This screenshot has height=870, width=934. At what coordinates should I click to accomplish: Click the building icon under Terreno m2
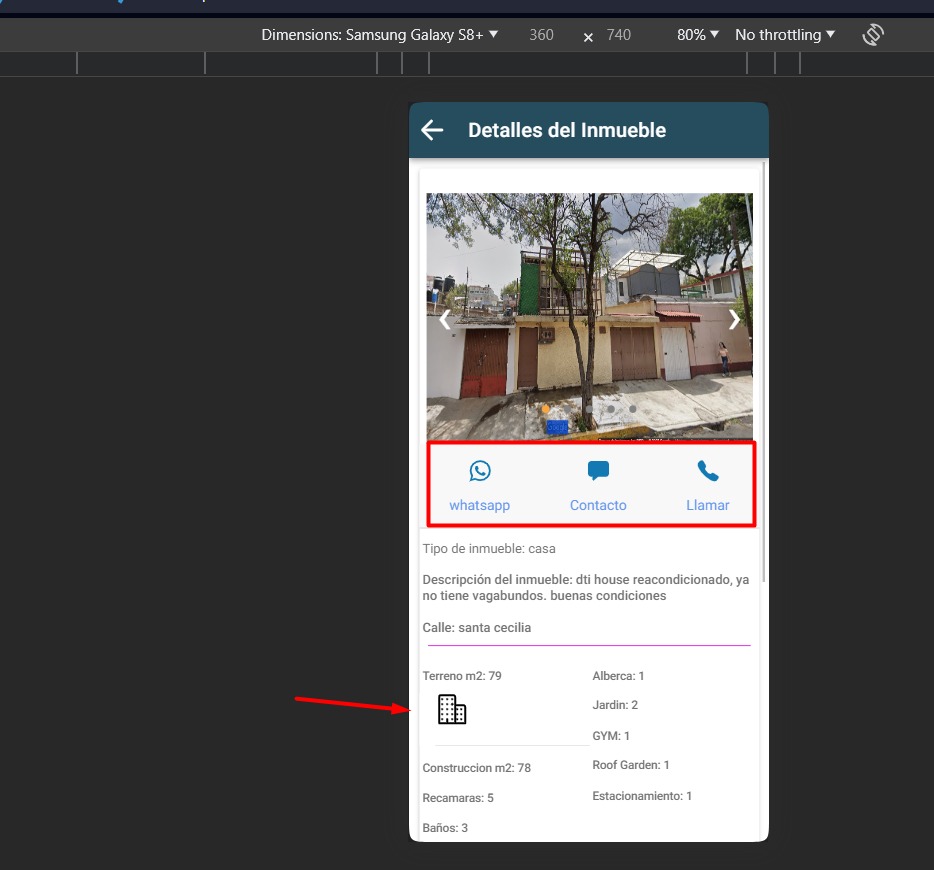pyautogui.click(x=452, y=709)
